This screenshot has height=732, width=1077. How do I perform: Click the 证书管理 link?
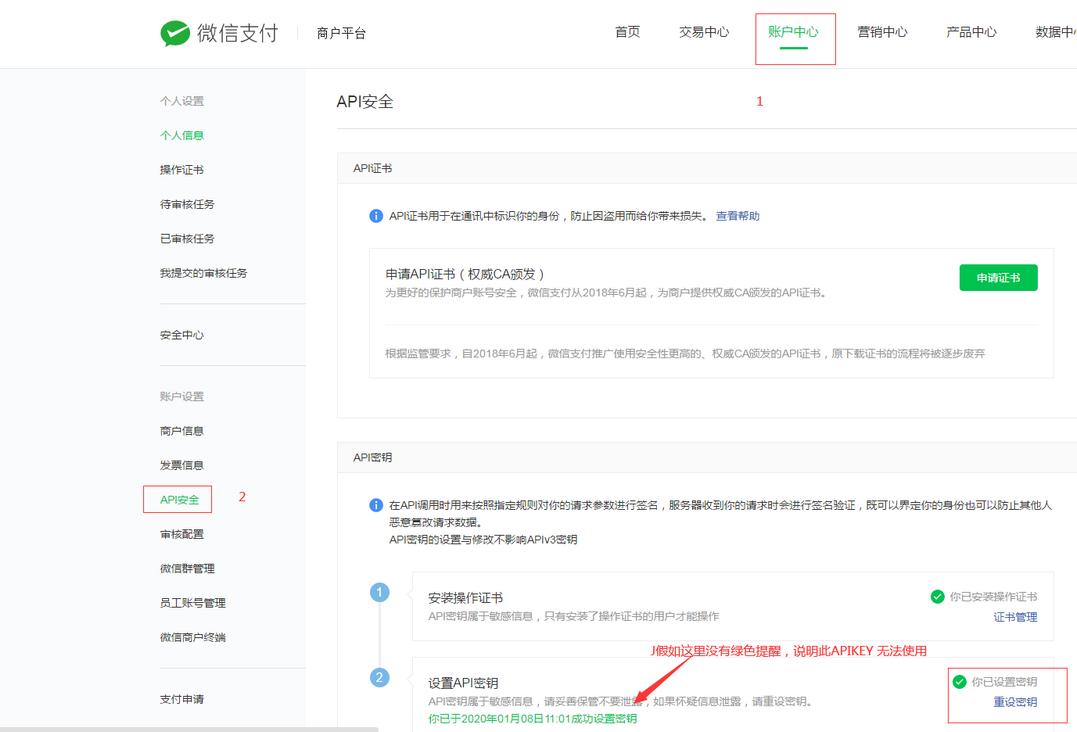tap(1015, 617)
